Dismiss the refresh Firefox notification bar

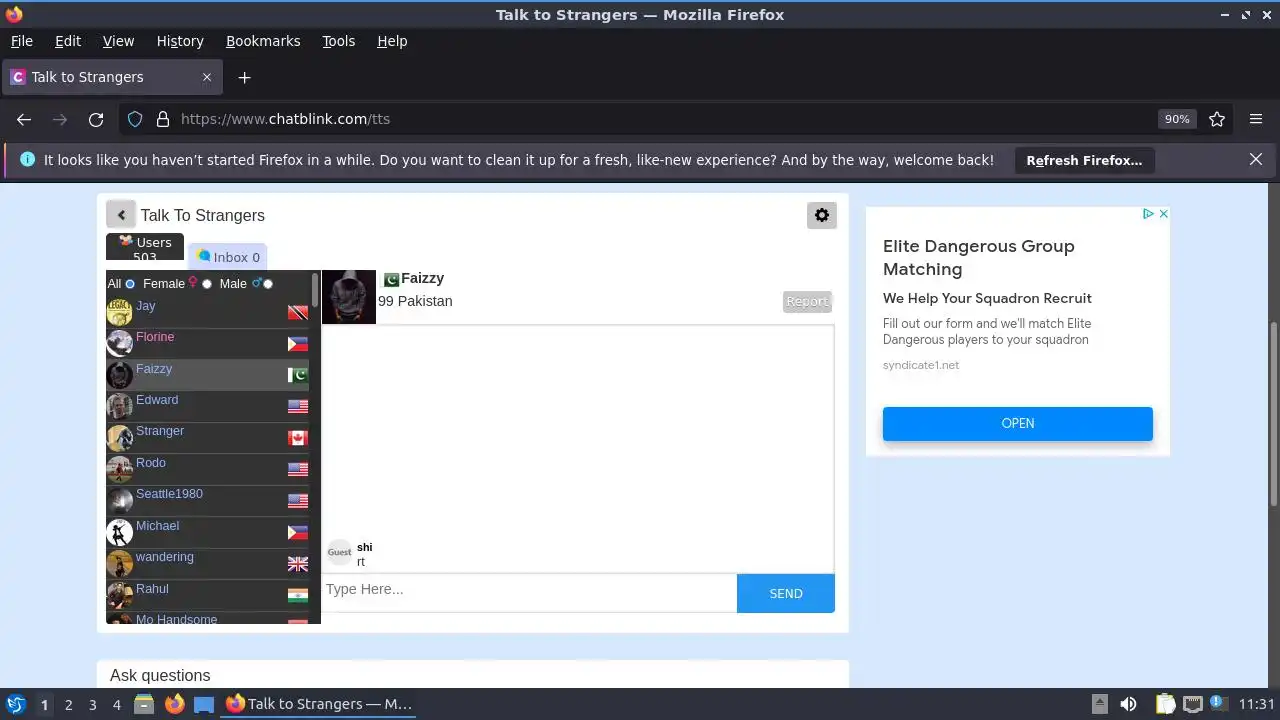[x=1256, y=159]
